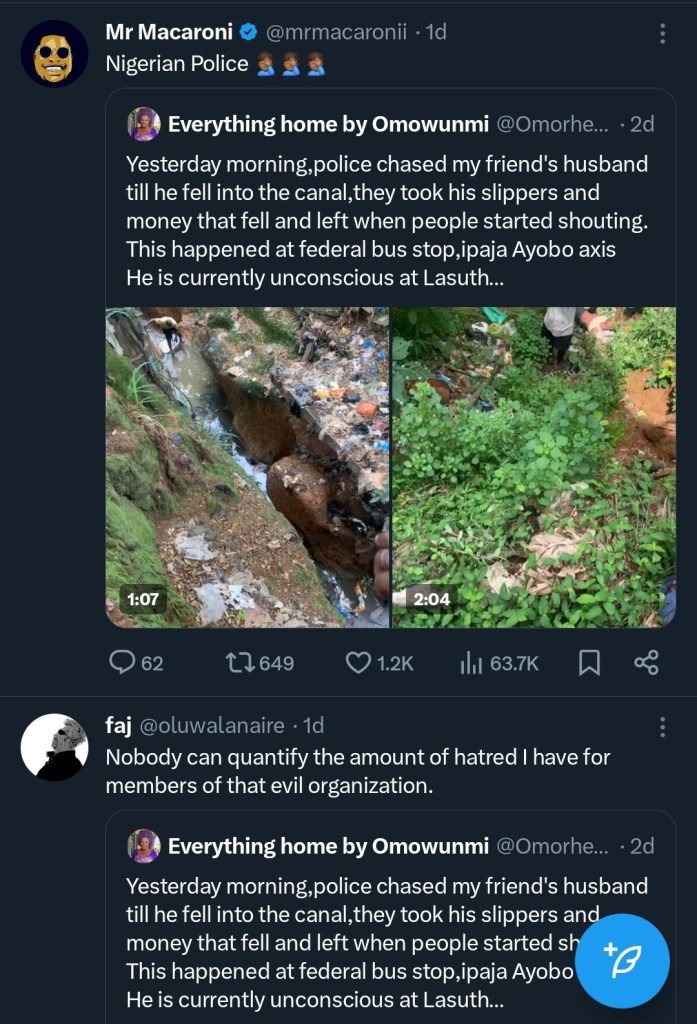Open more options on Mr Macaroni's tweet
Image resolution: width=697 pixels, height=1024 pixels.
tap(662, 34)
